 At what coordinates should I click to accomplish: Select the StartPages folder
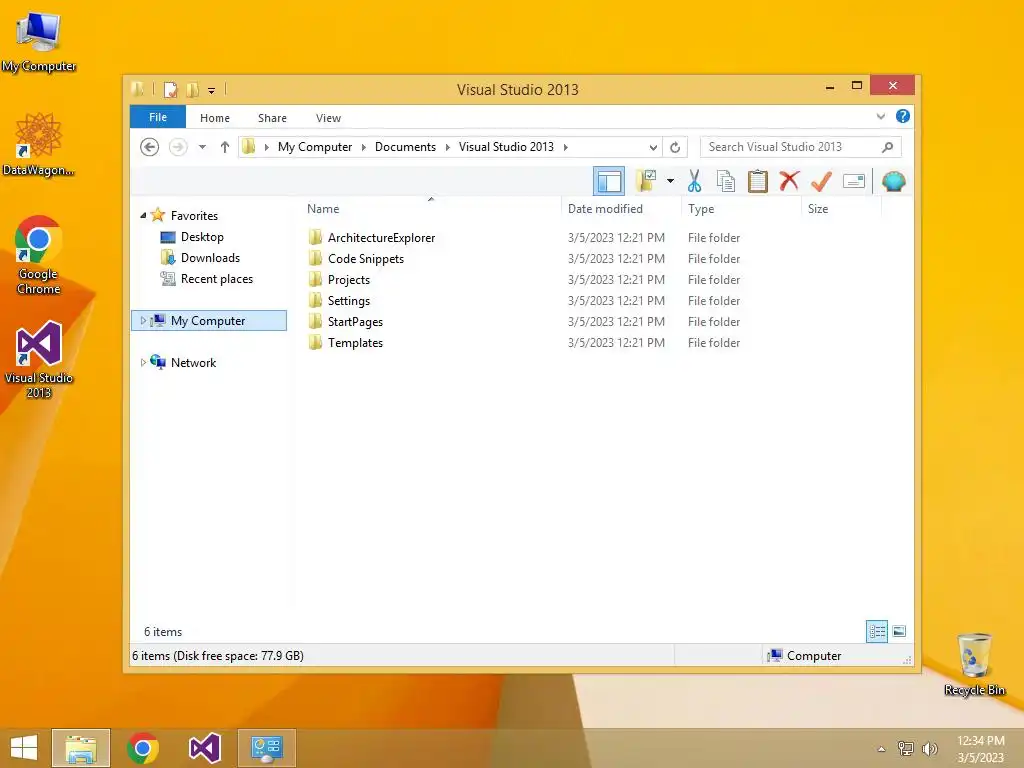coord(355,321)
